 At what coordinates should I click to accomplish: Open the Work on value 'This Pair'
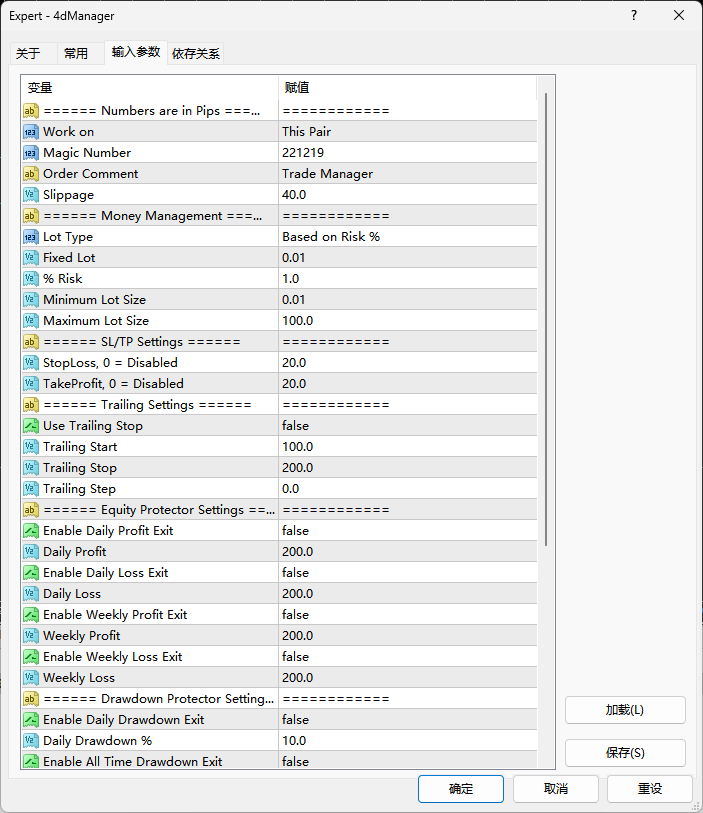tap(306, 132)
